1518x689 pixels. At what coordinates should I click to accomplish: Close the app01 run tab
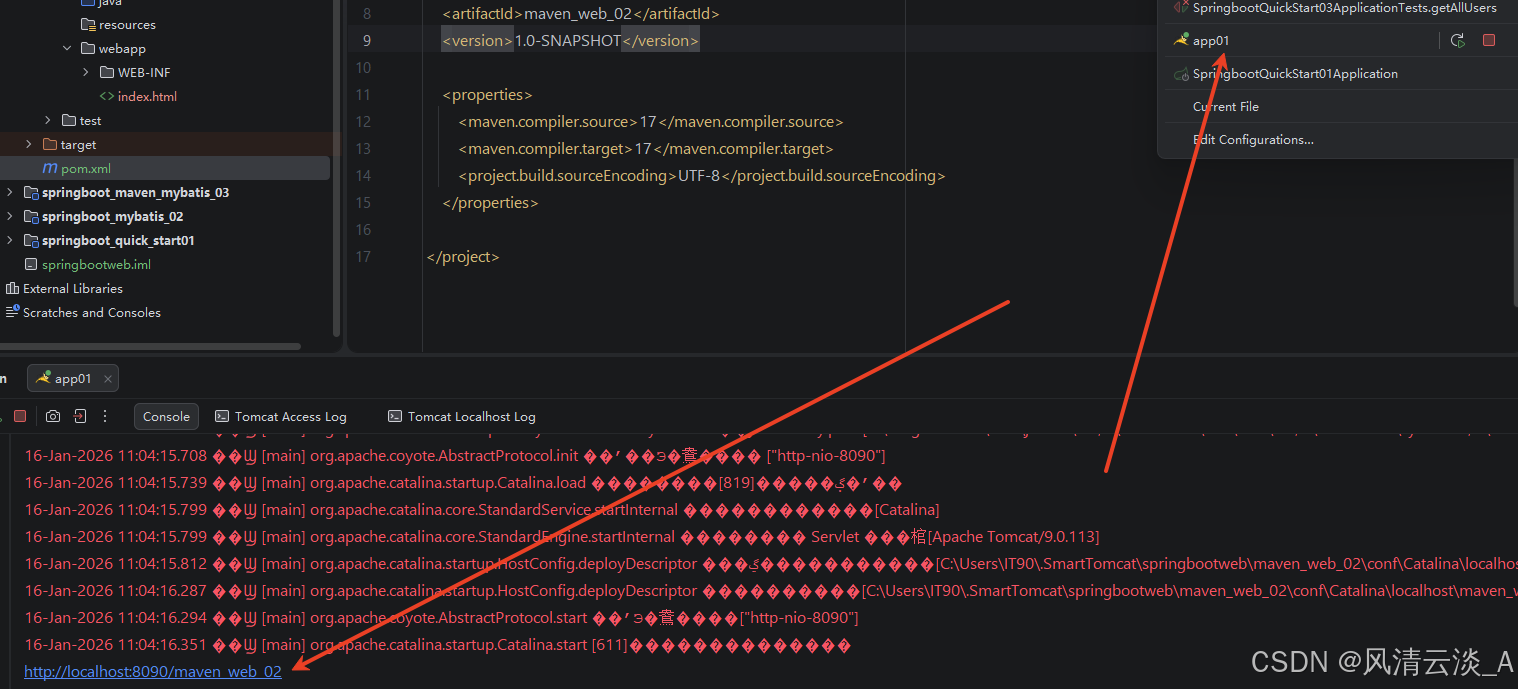(x=108, y=379)
